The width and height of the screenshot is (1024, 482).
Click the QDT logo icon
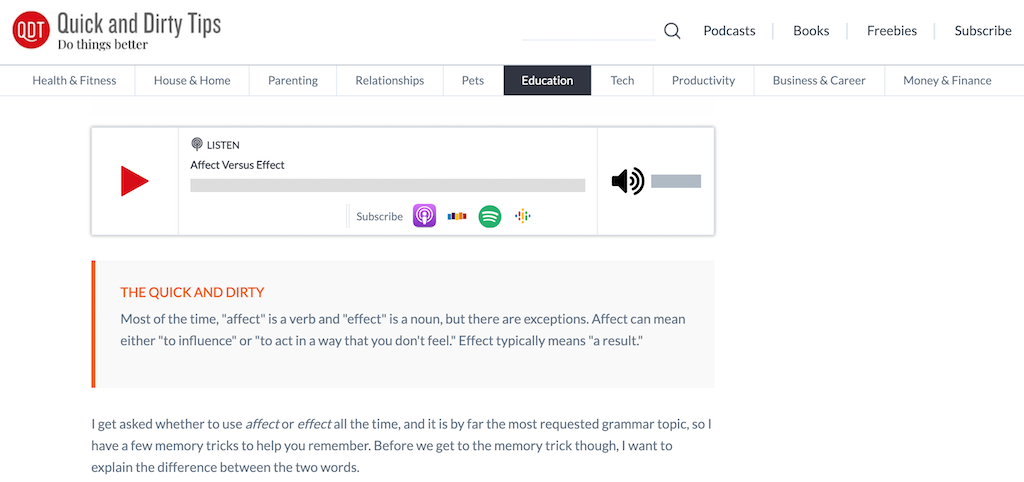coord(30,31)
